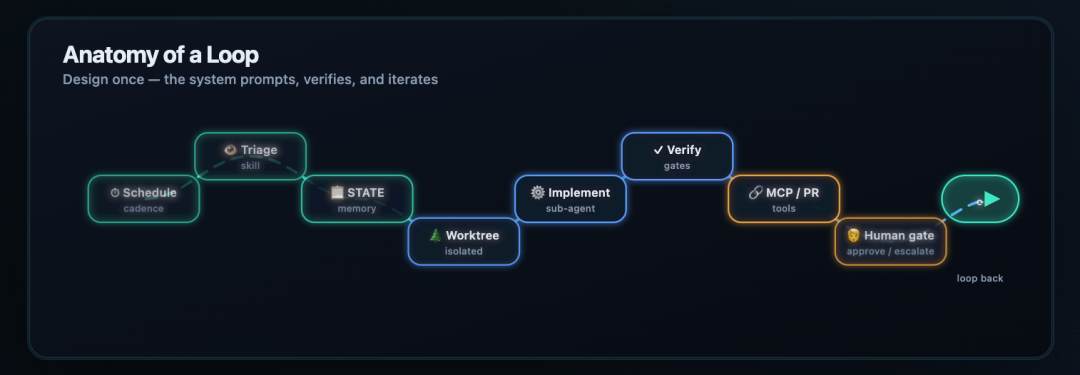Select the Verify gates node

(677, 156)
